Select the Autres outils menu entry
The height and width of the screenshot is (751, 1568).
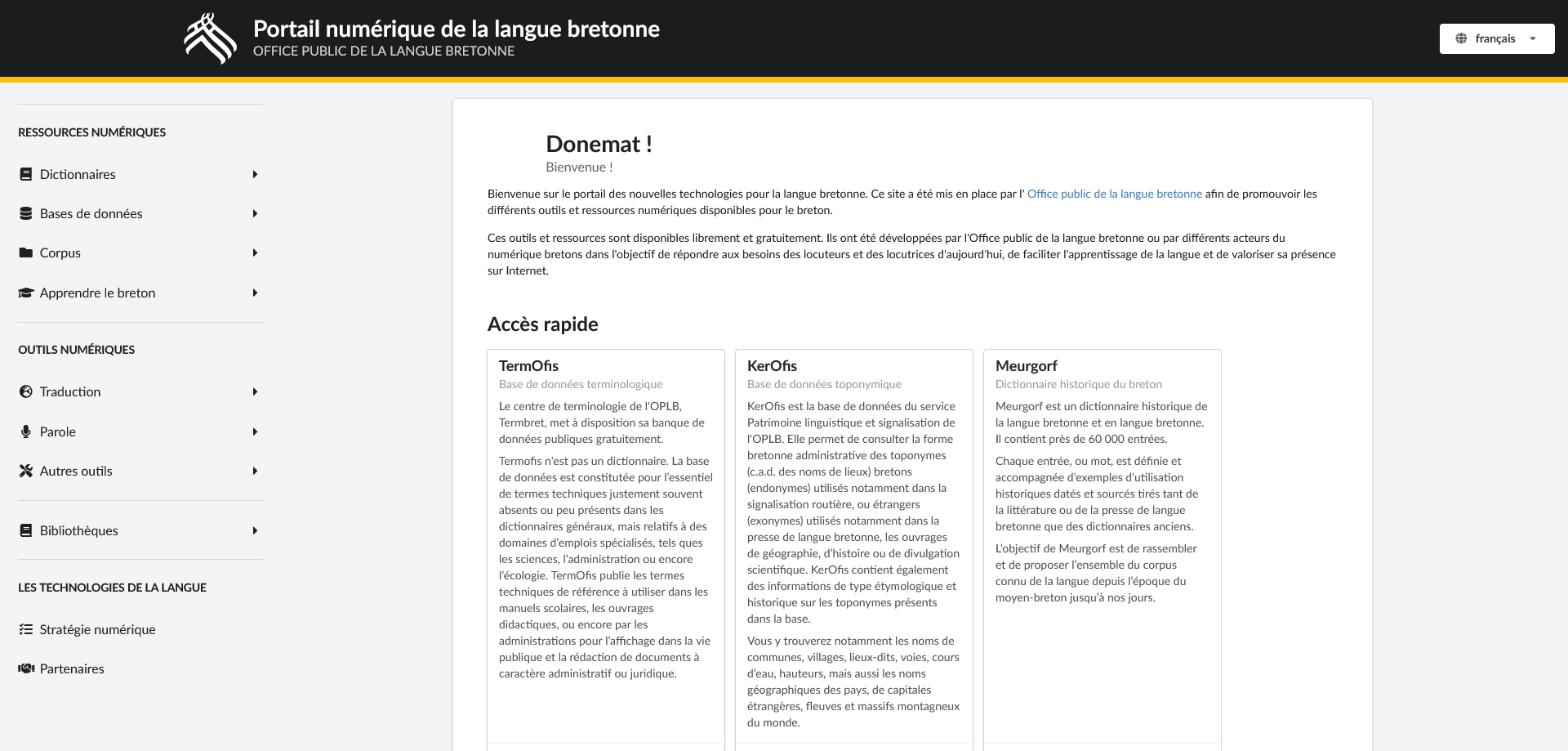[x=76, y=471]
